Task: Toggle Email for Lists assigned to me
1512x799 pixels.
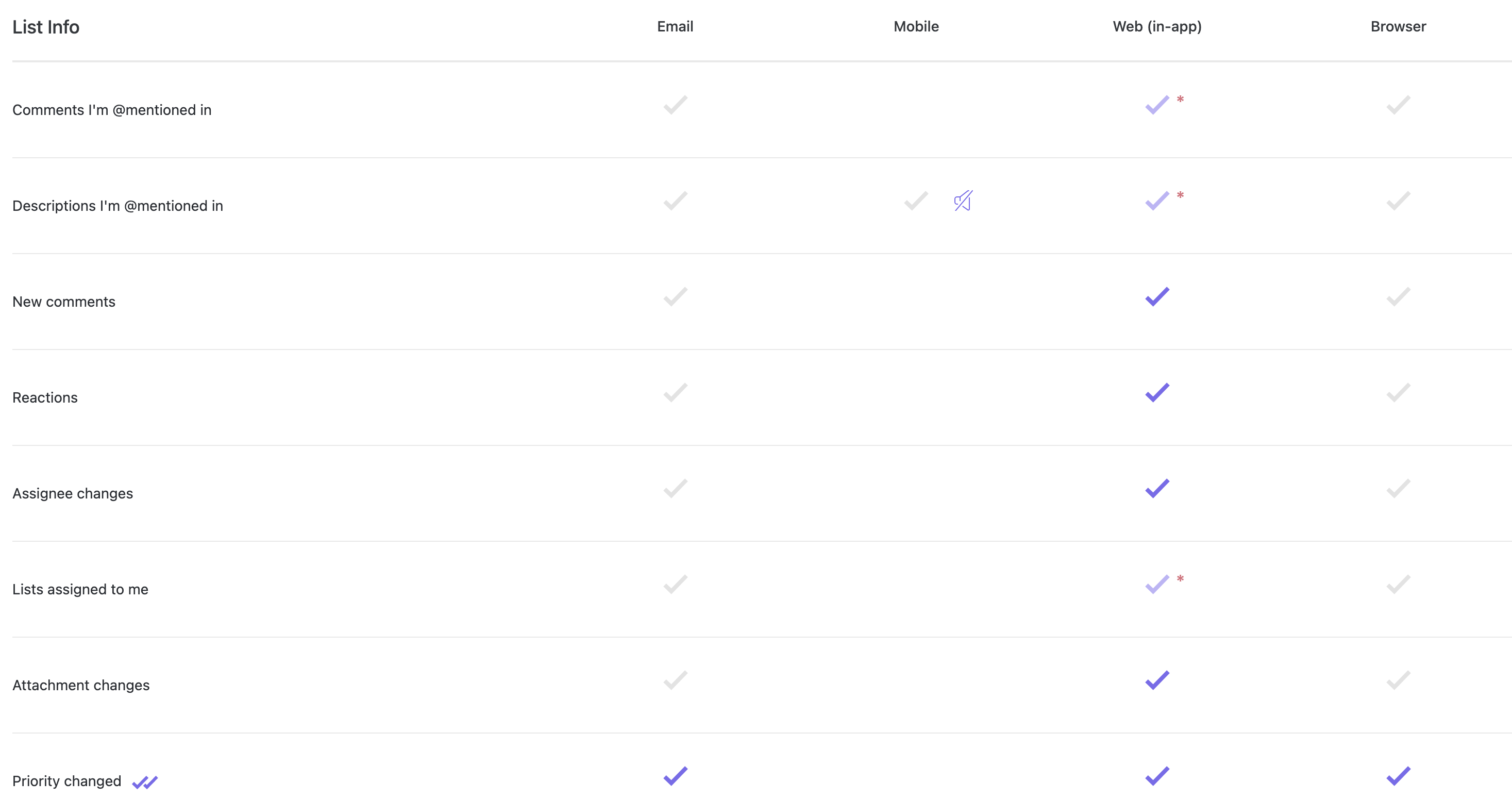Action: pos(675,585)
